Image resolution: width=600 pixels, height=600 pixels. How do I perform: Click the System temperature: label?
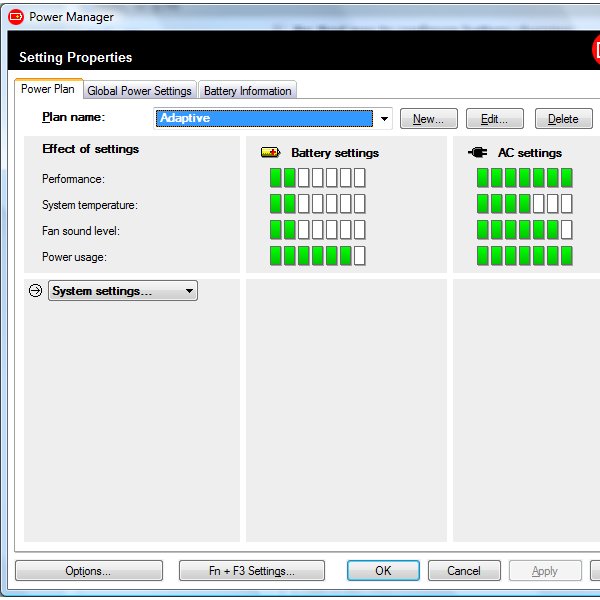coord(90,205)
